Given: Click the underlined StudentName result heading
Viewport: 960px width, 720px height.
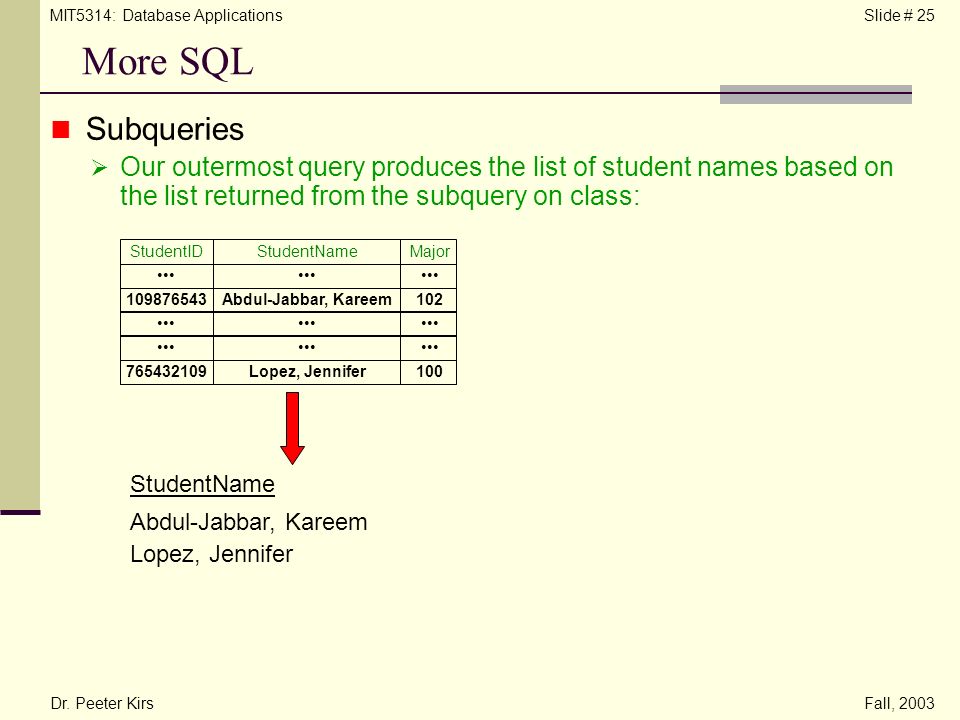Looking at the screenshot, I should tap(203, 484).
